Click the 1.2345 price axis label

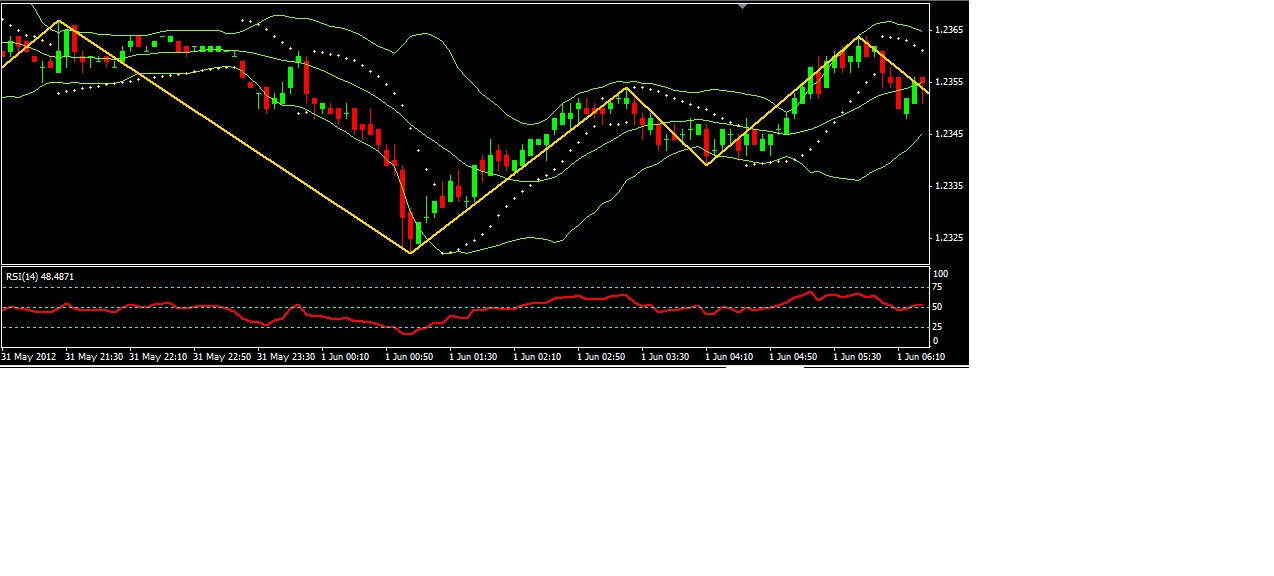pyautogui.click(x=949, y=134)
